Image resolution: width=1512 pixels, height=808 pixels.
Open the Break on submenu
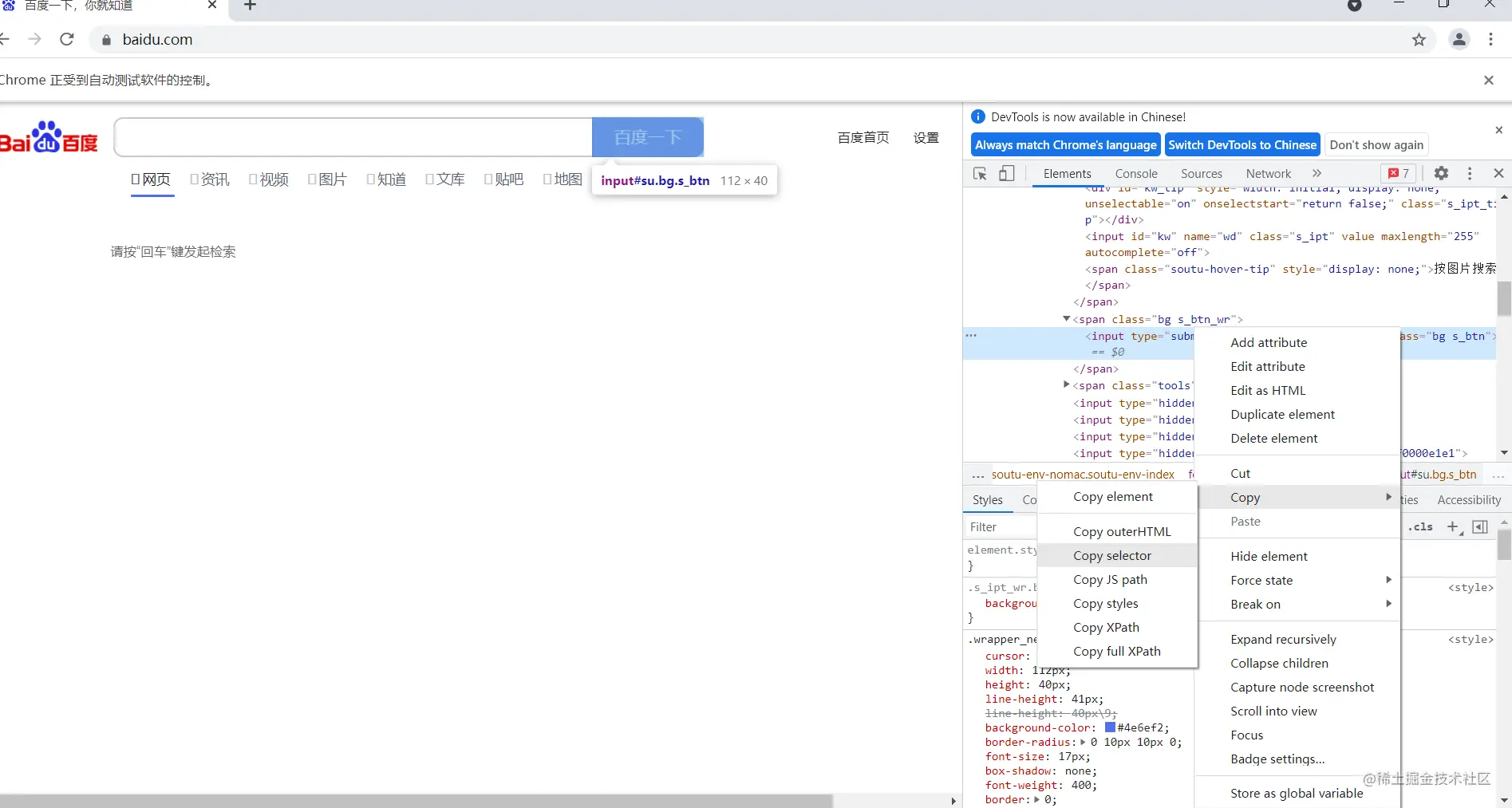click(x=1297, y=604)
